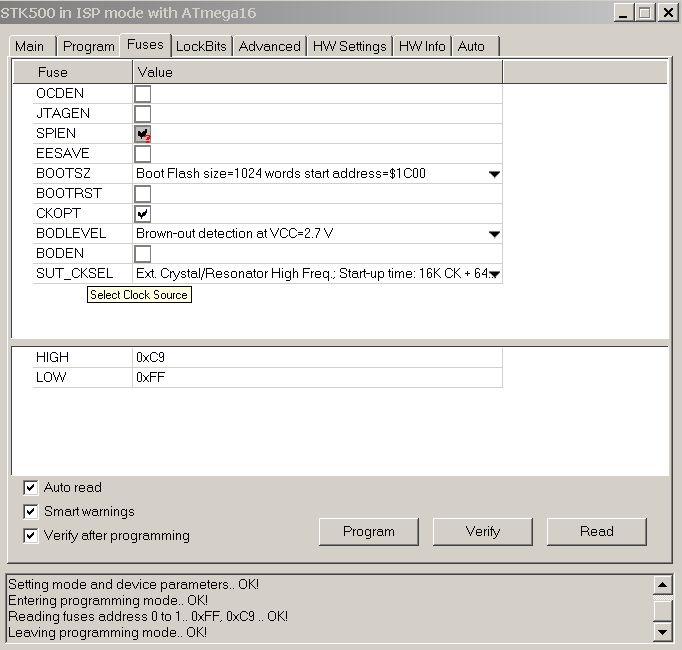
Task: Open the HW Settings tab
Action: [x=350, y=46]
